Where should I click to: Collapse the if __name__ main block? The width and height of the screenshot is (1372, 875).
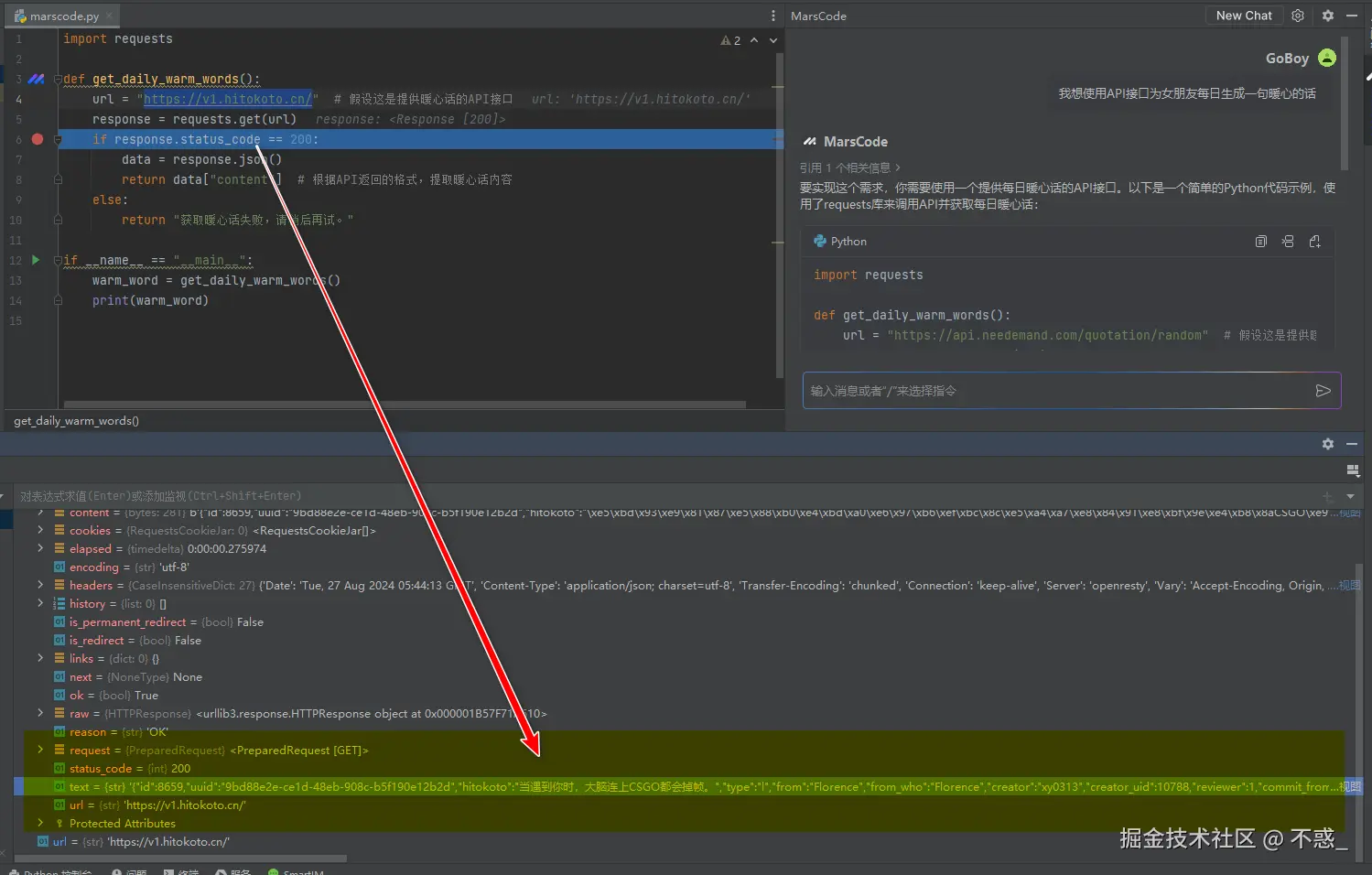[58, 261]
